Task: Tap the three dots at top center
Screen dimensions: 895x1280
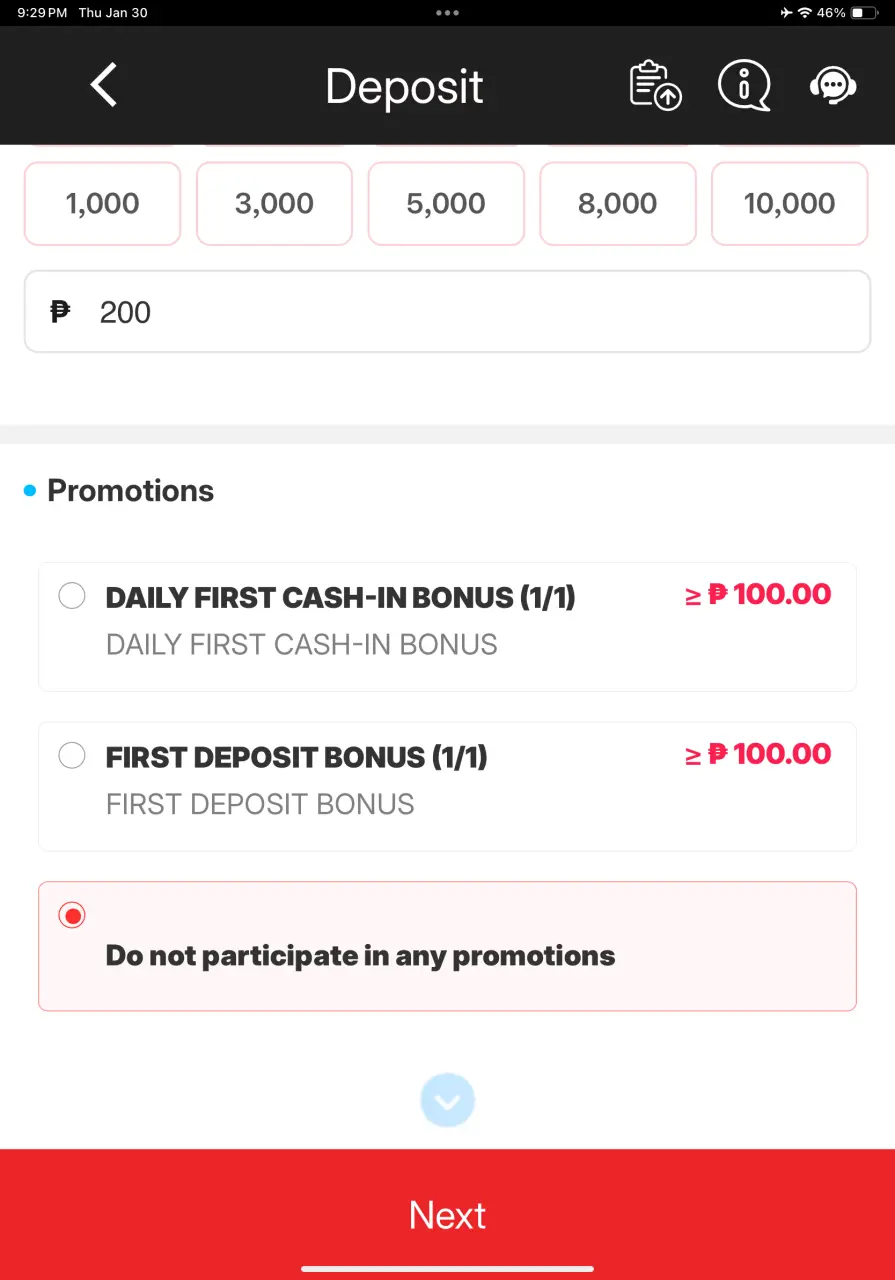Action: [447, 13]
